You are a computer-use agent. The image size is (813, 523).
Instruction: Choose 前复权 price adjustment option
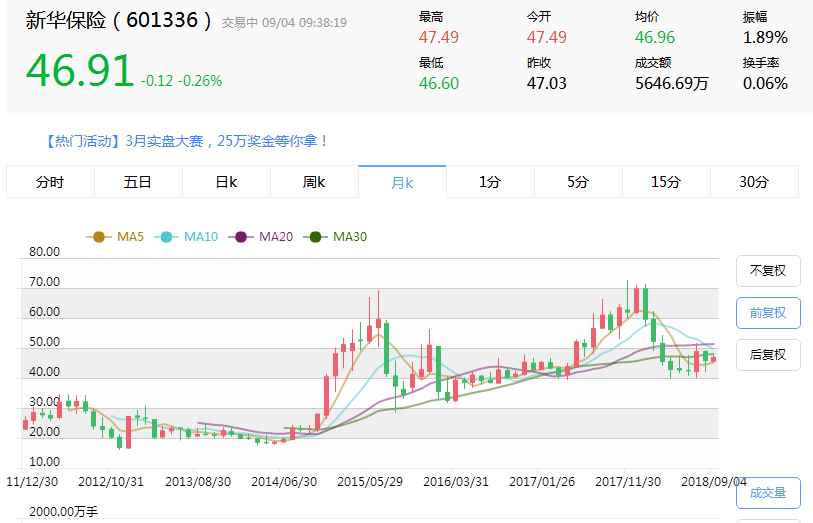[768, 313]
